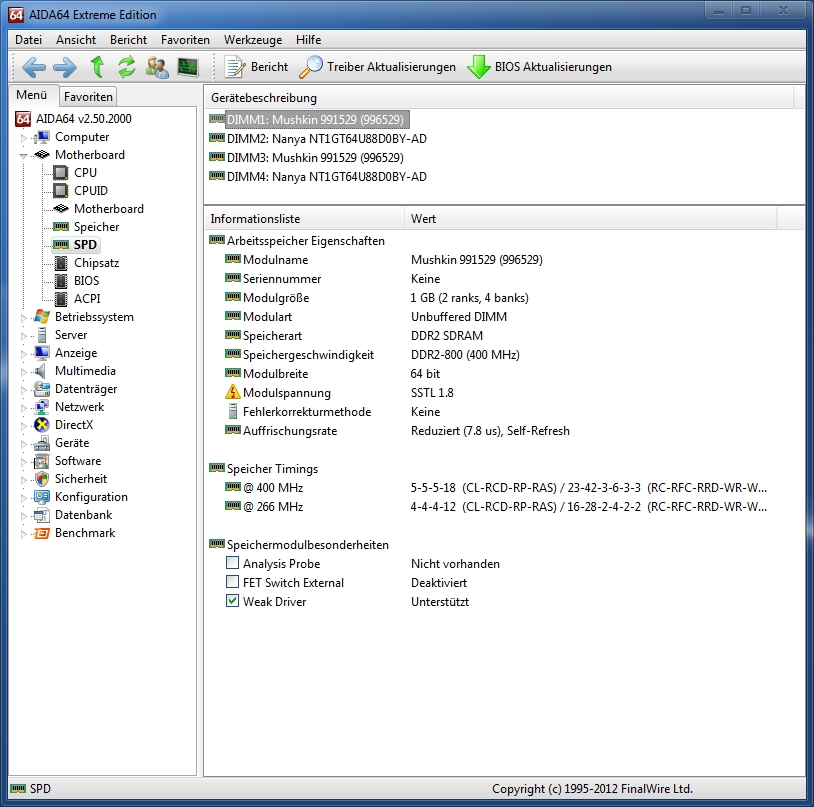The width and height of the screenshot is (814, 807).
Task: Select CPUID node in tree
Action: point(91,191)
